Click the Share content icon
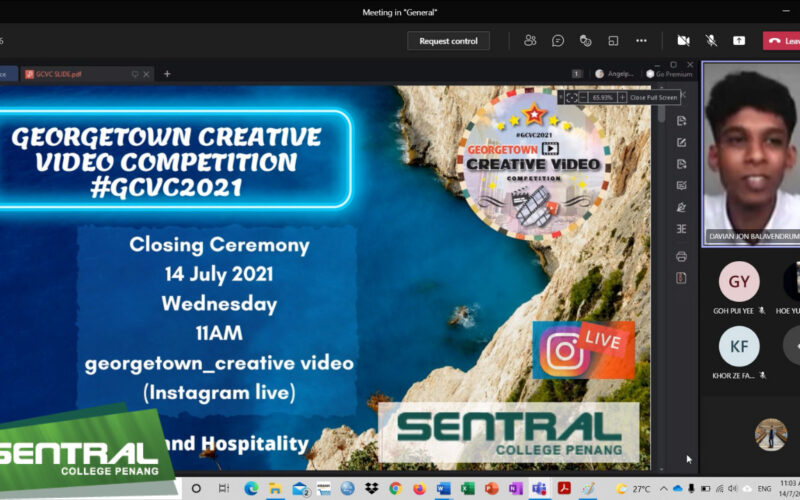Viewport: 800px width, 500px height. point(739,40)
